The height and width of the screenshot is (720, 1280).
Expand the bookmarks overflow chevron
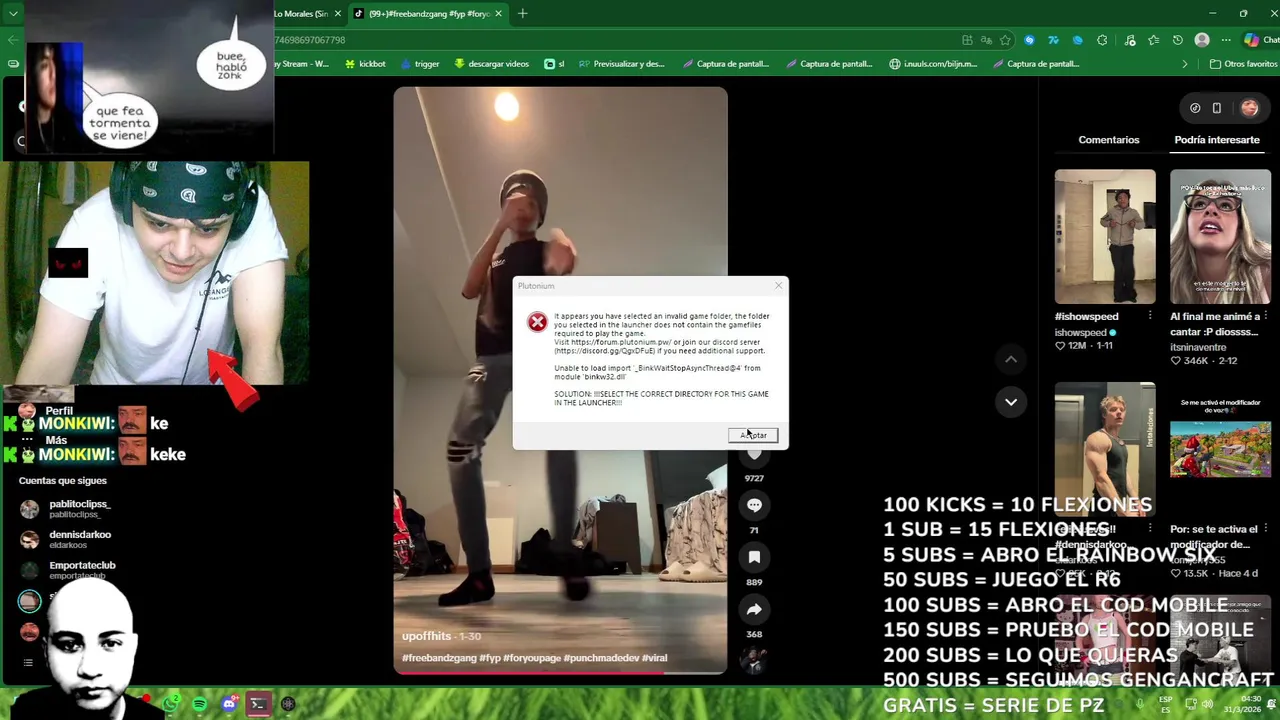click(1185, 64)
